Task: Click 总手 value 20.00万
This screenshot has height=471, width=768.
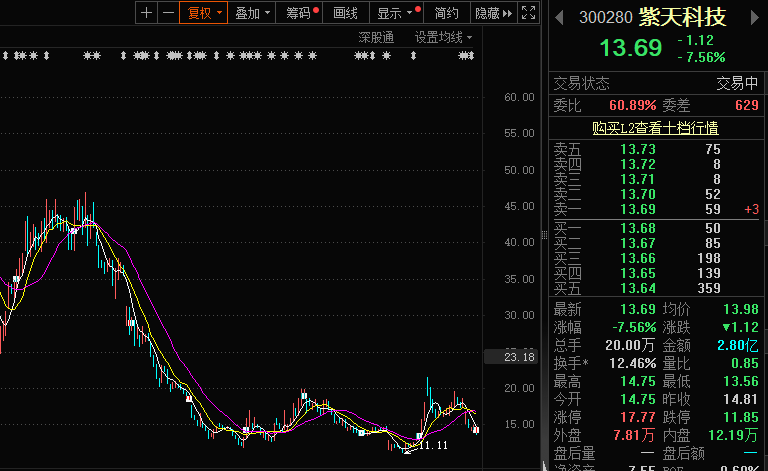Action: coord(630,345)
